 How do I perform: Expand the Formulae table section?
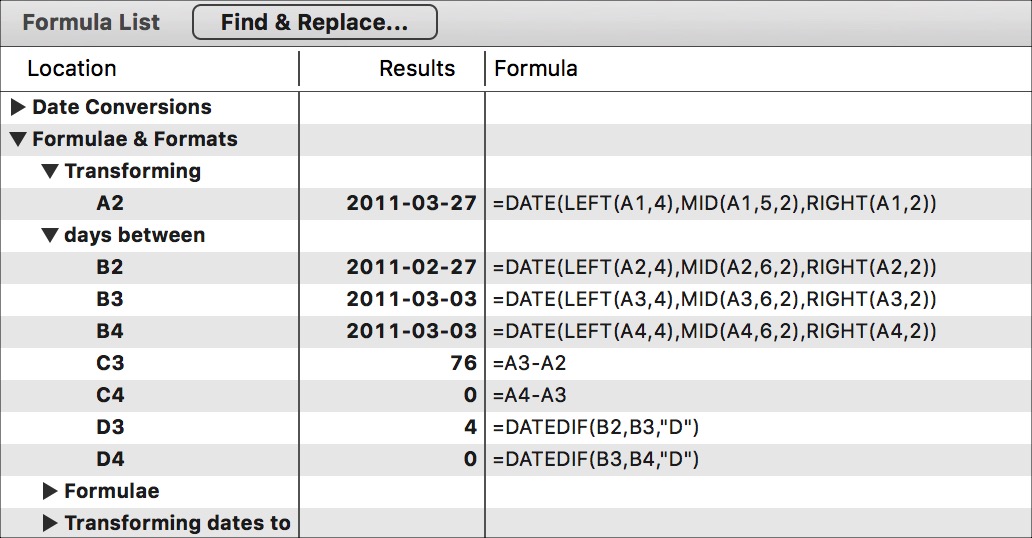[50, 491]
